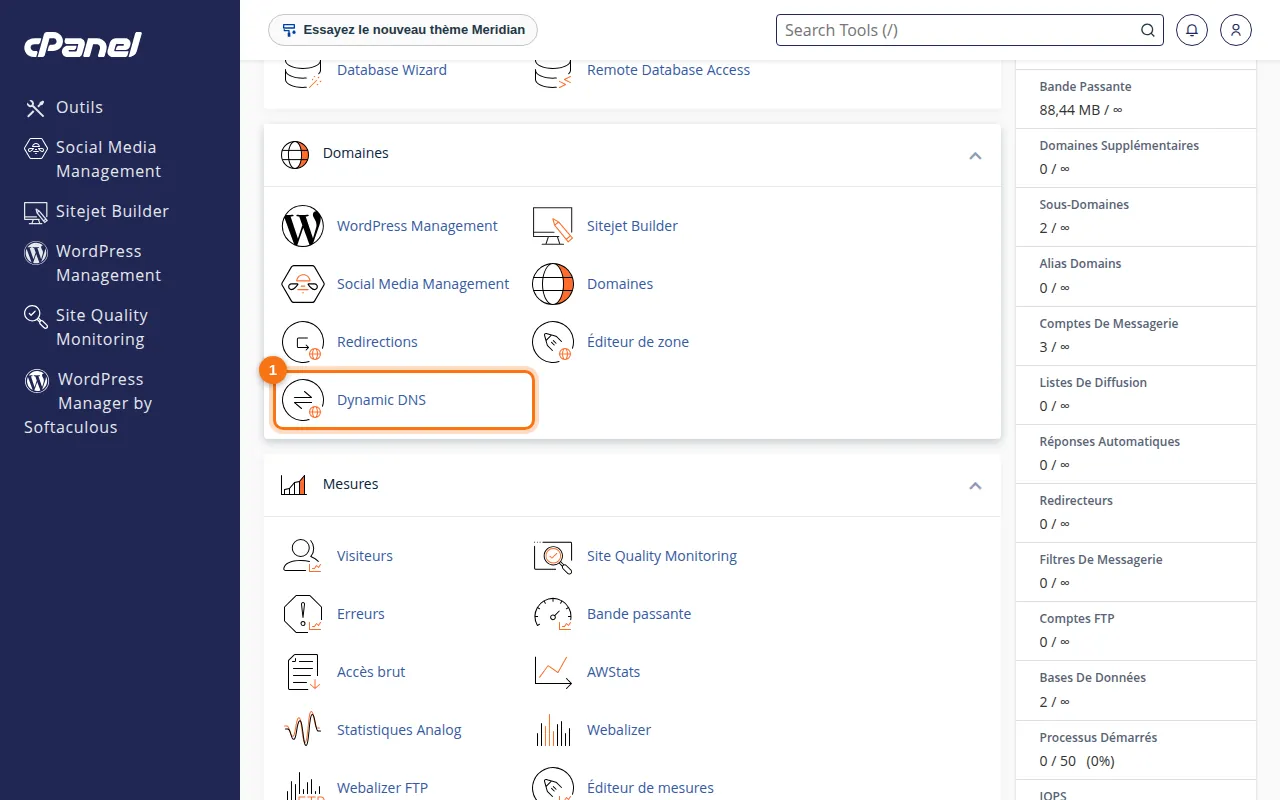Click Essayez le nouveau thème Meridian button
Viewport: 1280px width, 800px height.
(x=403, y=30)
